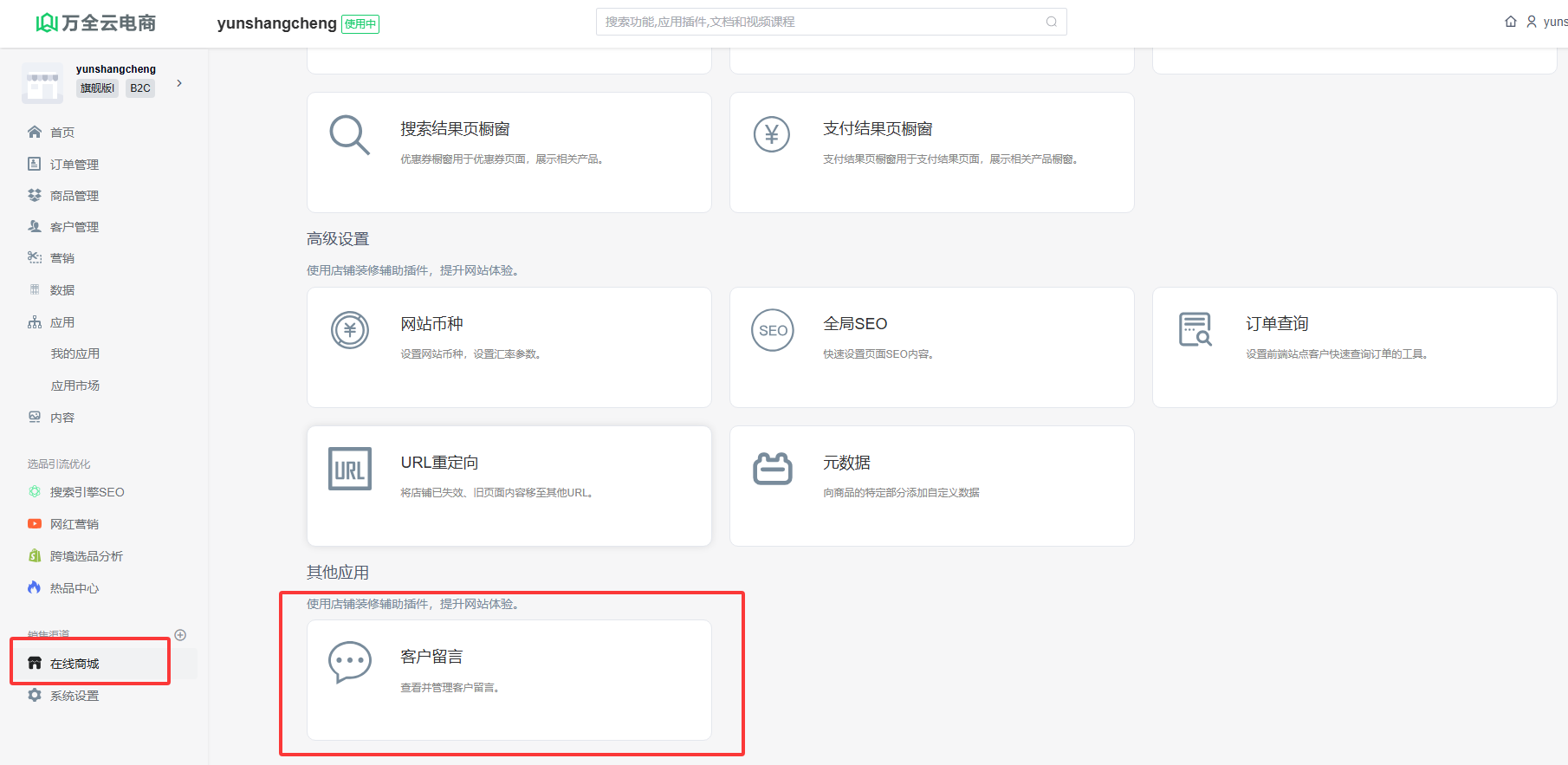This screenshot has height=765, width=1568.
Task: Click the 订单查询 document search icon
Action: 1195,330
